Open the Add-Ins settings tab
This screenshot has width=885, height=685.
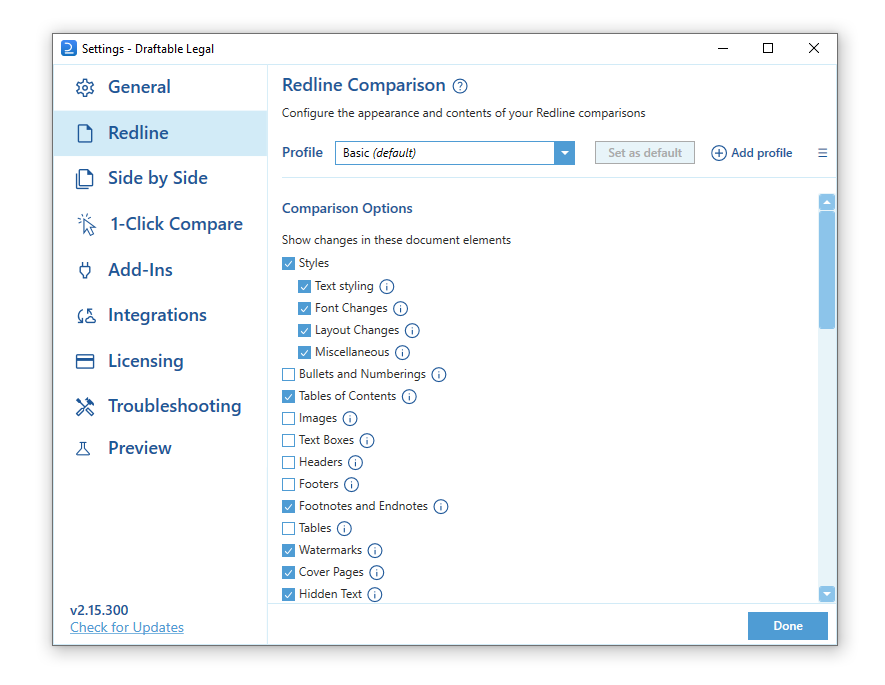point(160,270)
